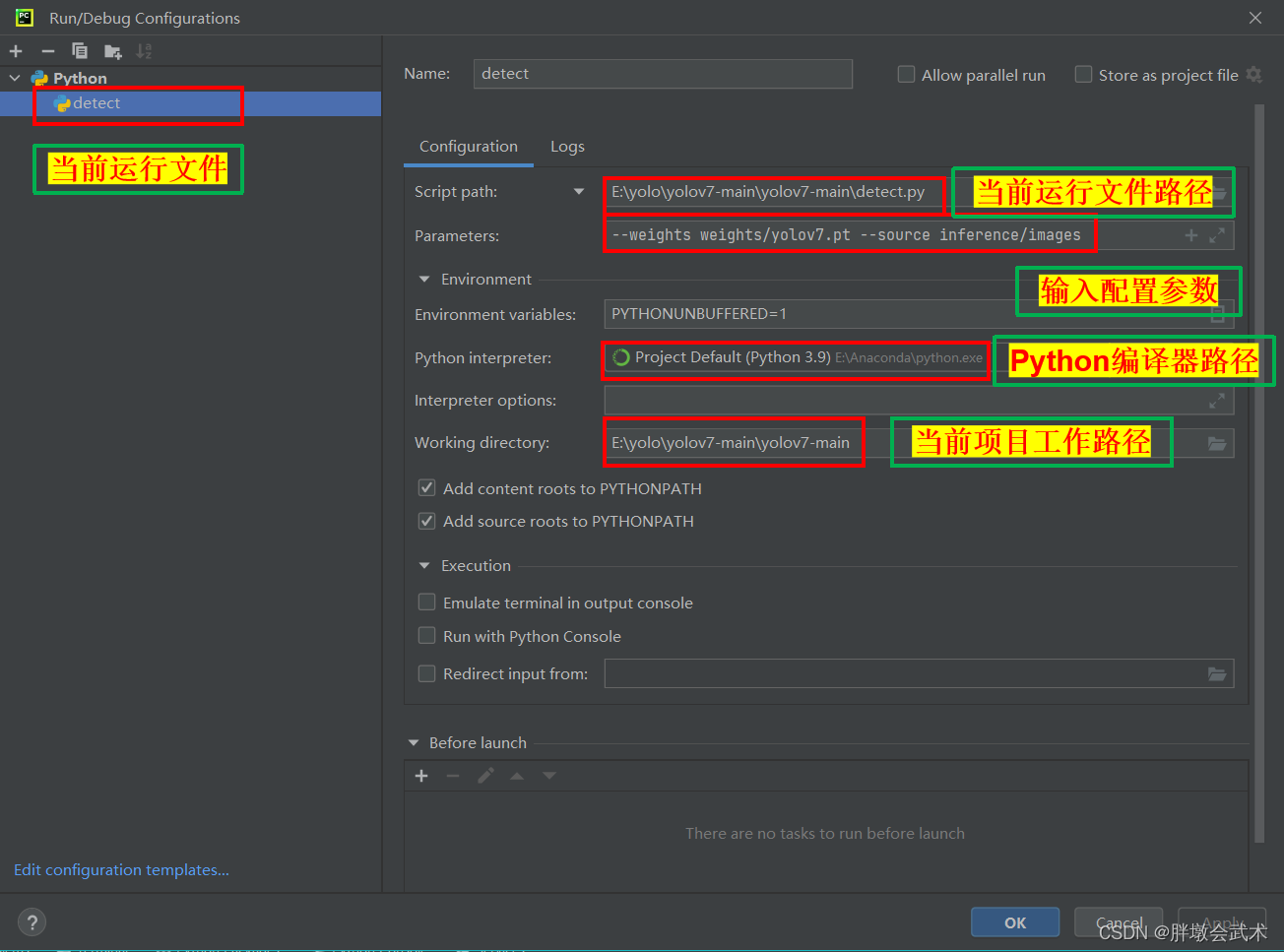Expand Parameters field editor icon
1284x952 pixels.
(x=1217, y=235)
